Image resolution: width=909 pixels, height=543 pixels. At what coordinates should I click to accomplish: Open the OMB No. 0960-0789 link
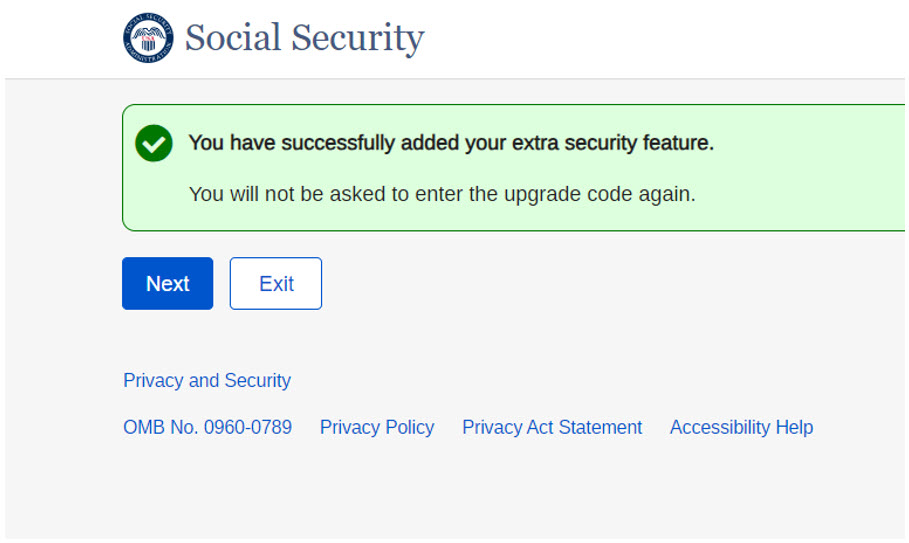pos(207,428)
